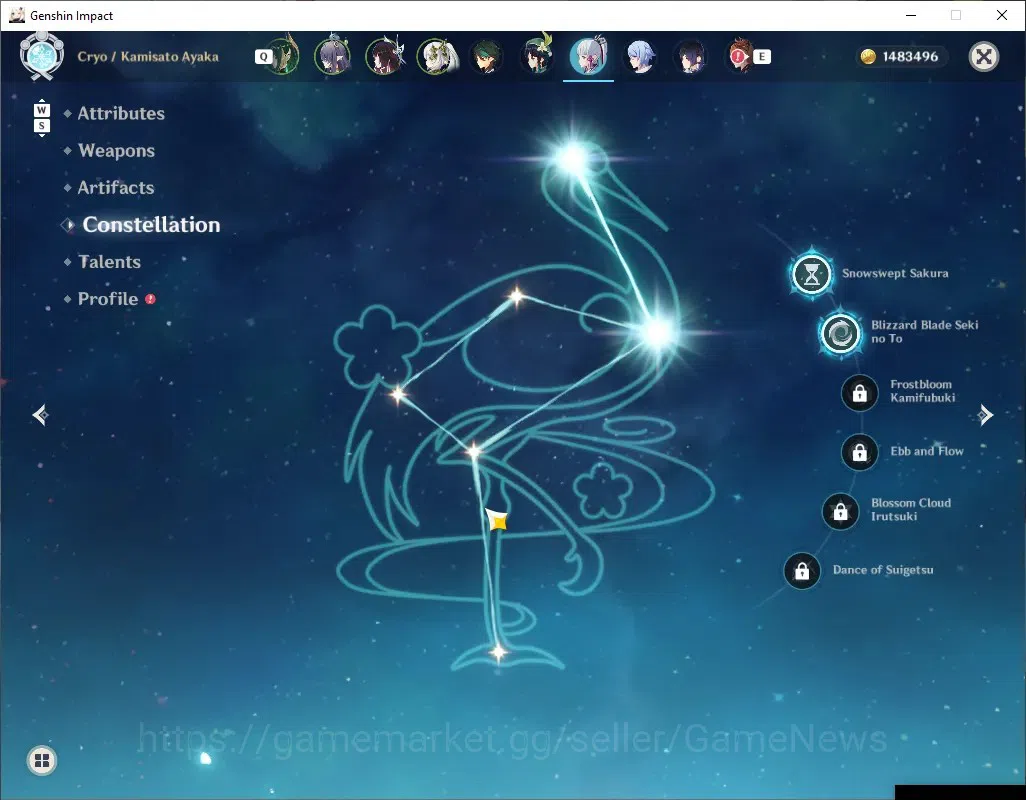Click the Ebb and Flow label
The height and width of the screenshot is (800, 1026).
tap(927, 451)
